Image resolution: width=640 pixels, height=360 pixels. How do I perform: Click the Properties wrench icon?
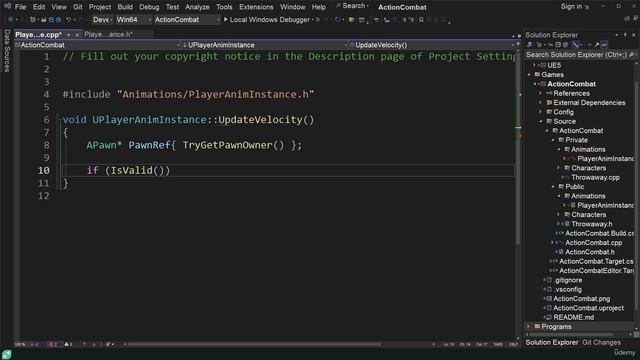click(597, 44)
